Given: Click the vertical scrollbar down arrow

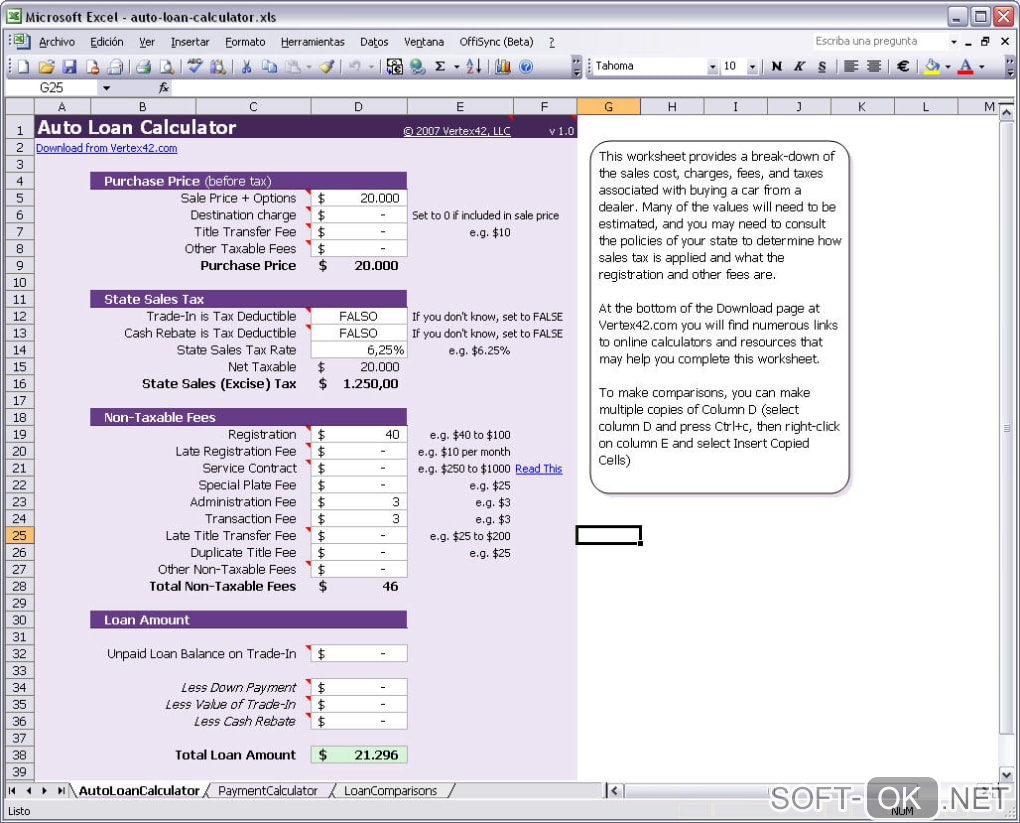Looking at the screenshot, I should [1006, 774].
